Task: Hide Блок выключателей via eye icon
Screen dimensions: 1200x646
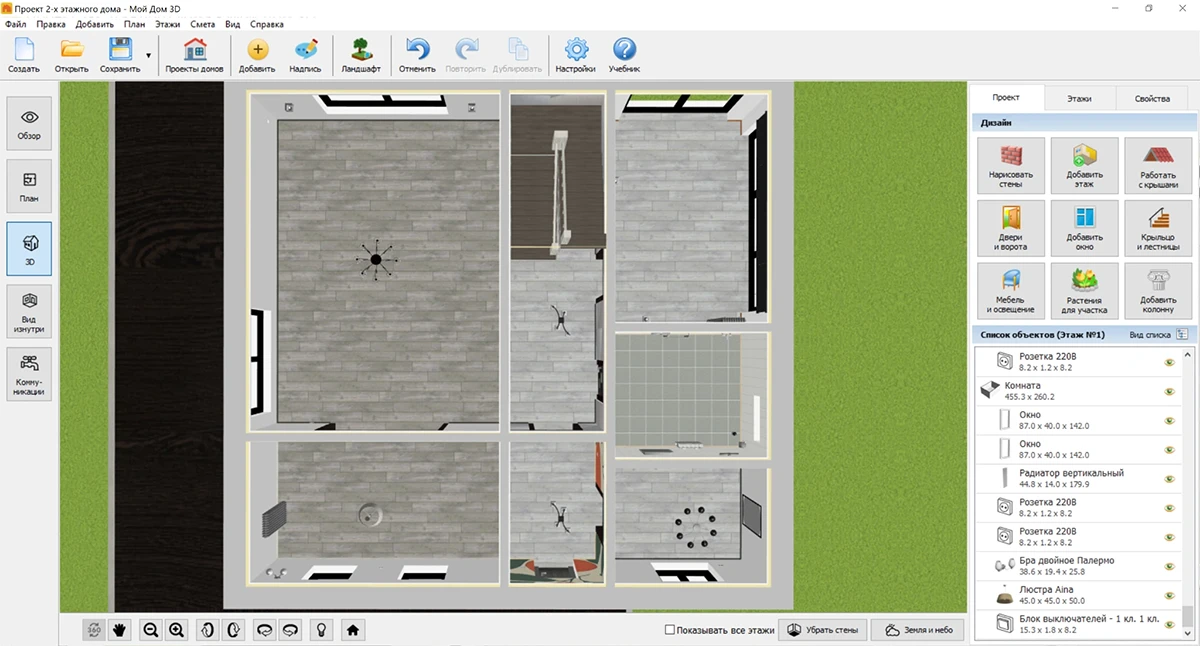Action: [1168, 624]
